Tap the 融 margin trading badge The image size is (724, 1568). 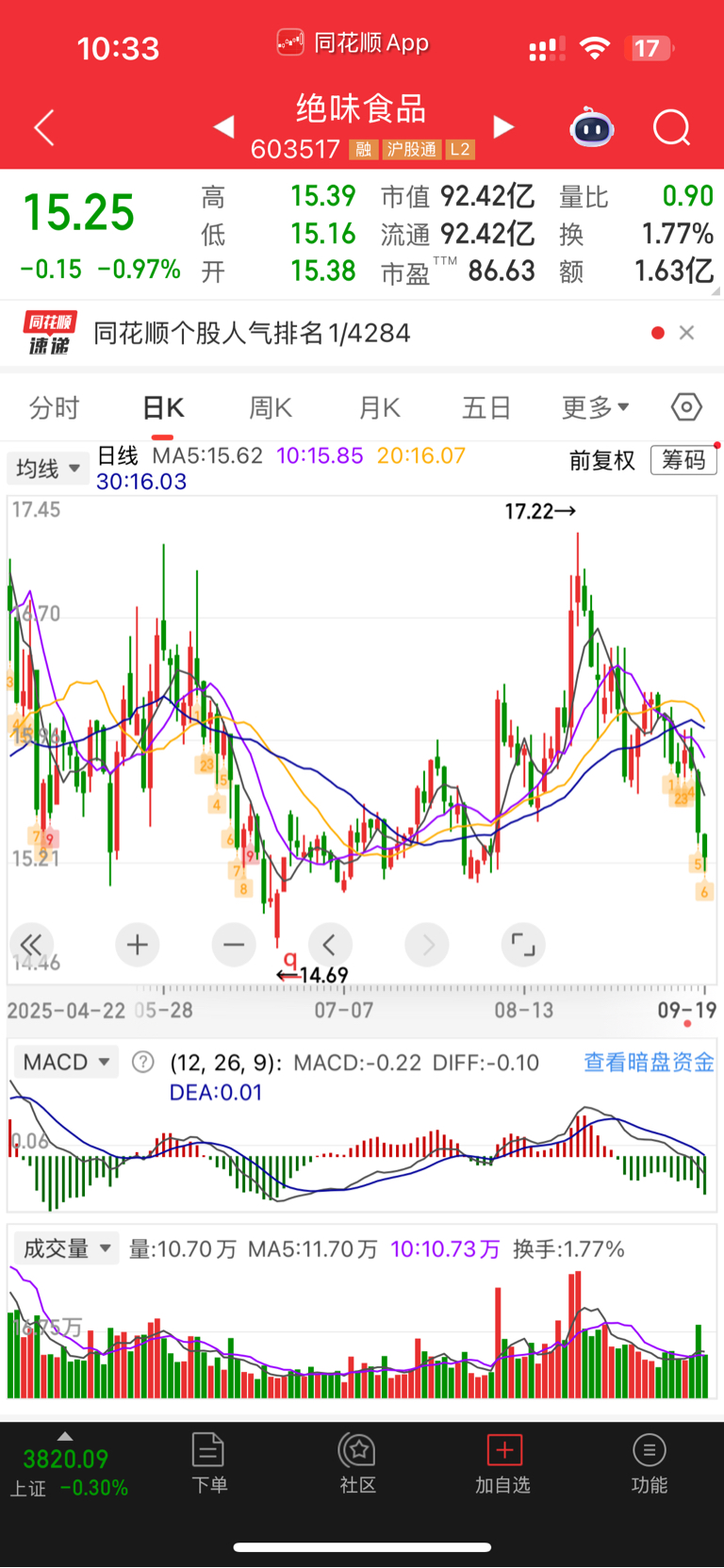363,150
